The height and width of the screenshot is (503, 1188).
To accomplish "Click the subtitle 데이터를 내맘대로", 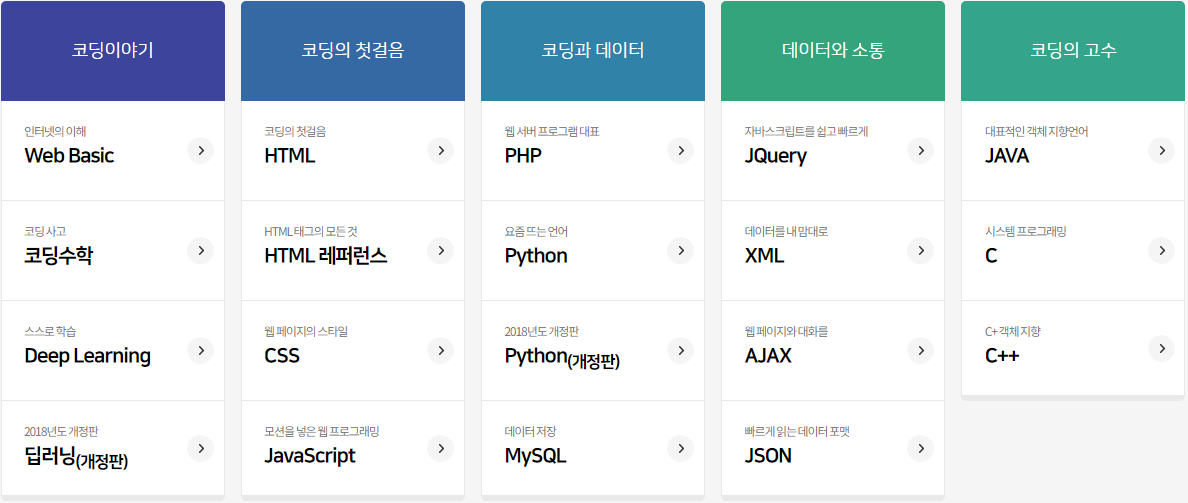I will (786, 231).
